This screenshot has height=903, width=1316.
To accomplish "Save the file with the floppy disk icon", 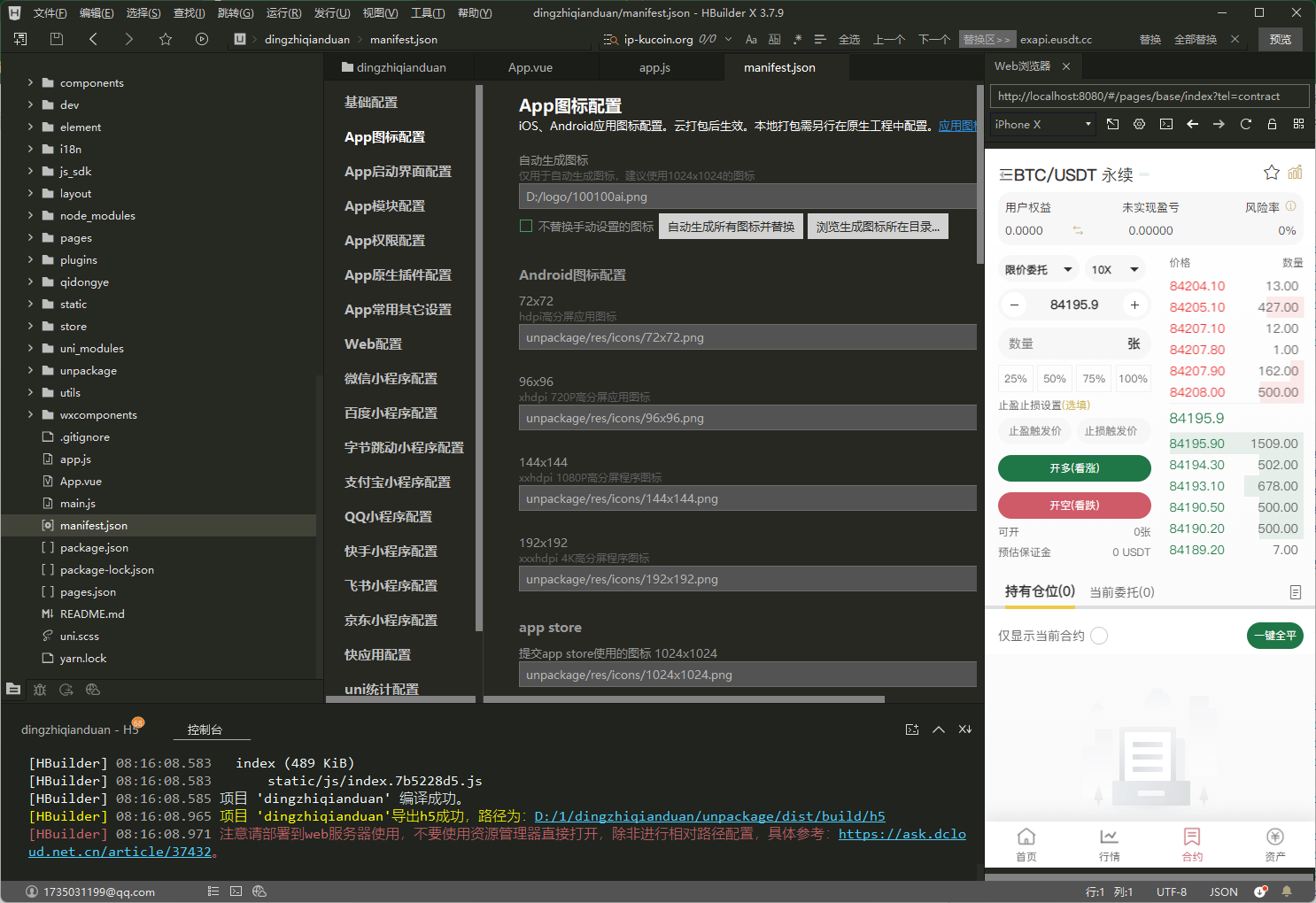I will pyautogui.click(x=57, y=39).
